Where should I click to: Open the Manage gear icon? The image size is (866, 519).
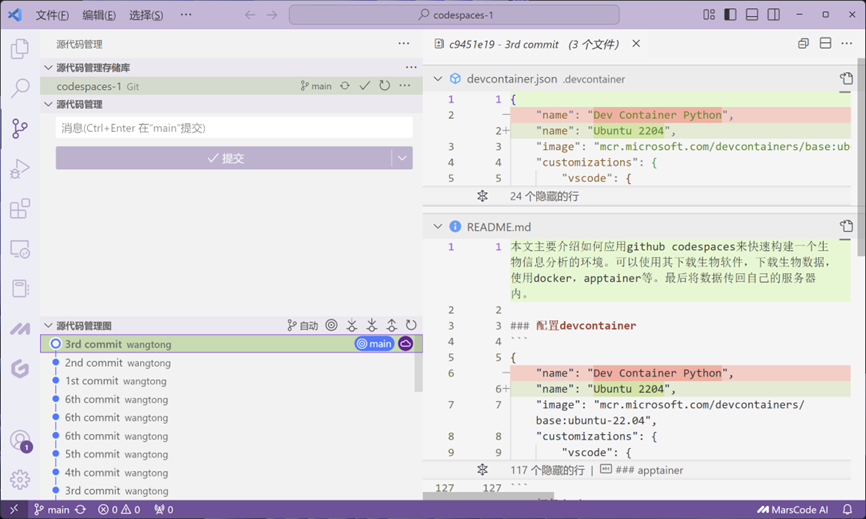[x=20, y=479]
